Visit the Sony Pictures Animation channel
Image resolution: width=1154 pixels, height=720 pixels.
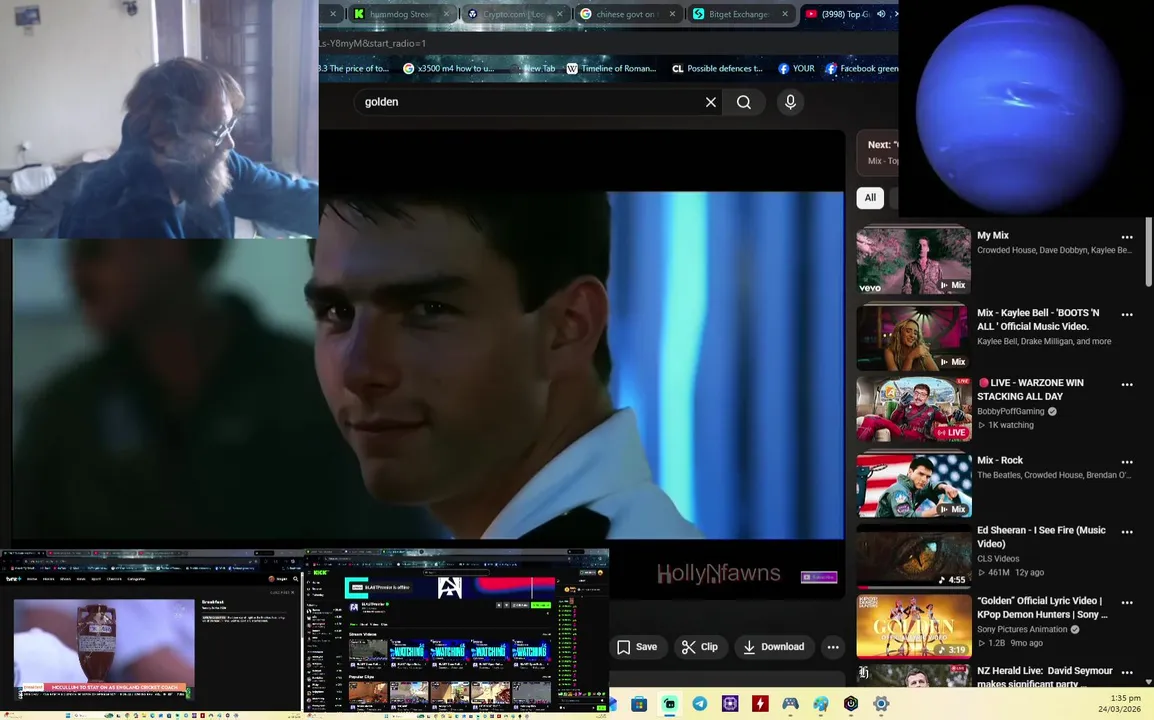coord(1022,629)
